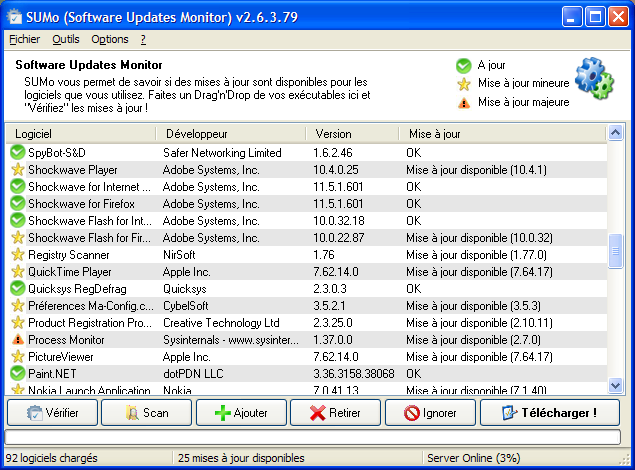Click the green check icon for Shockwave for Firefox
The height and width of the screenshot is (470, 635).
coord(17,203)
